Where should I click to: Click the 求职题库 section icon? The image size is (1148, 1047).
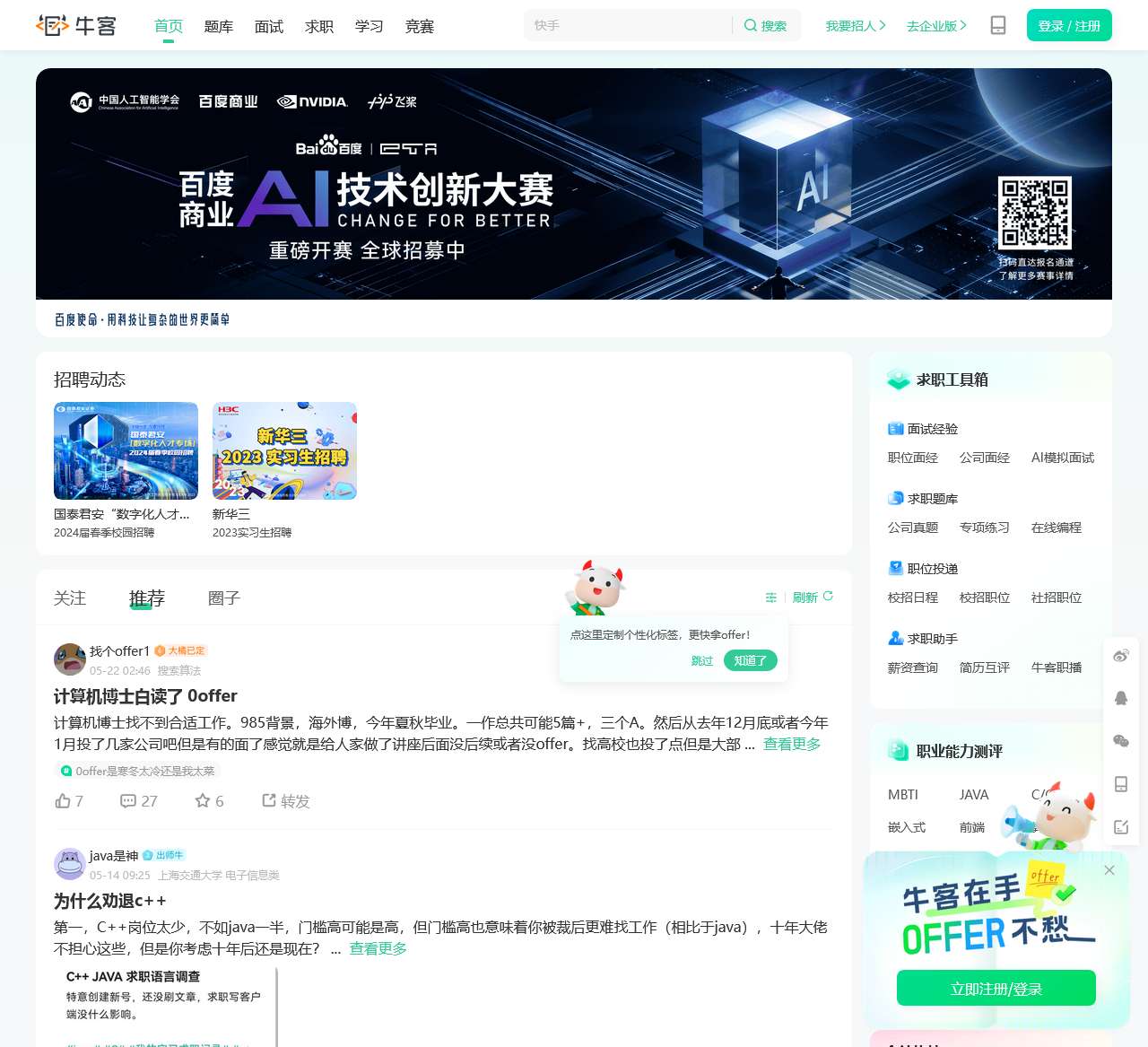pos(895,499)
